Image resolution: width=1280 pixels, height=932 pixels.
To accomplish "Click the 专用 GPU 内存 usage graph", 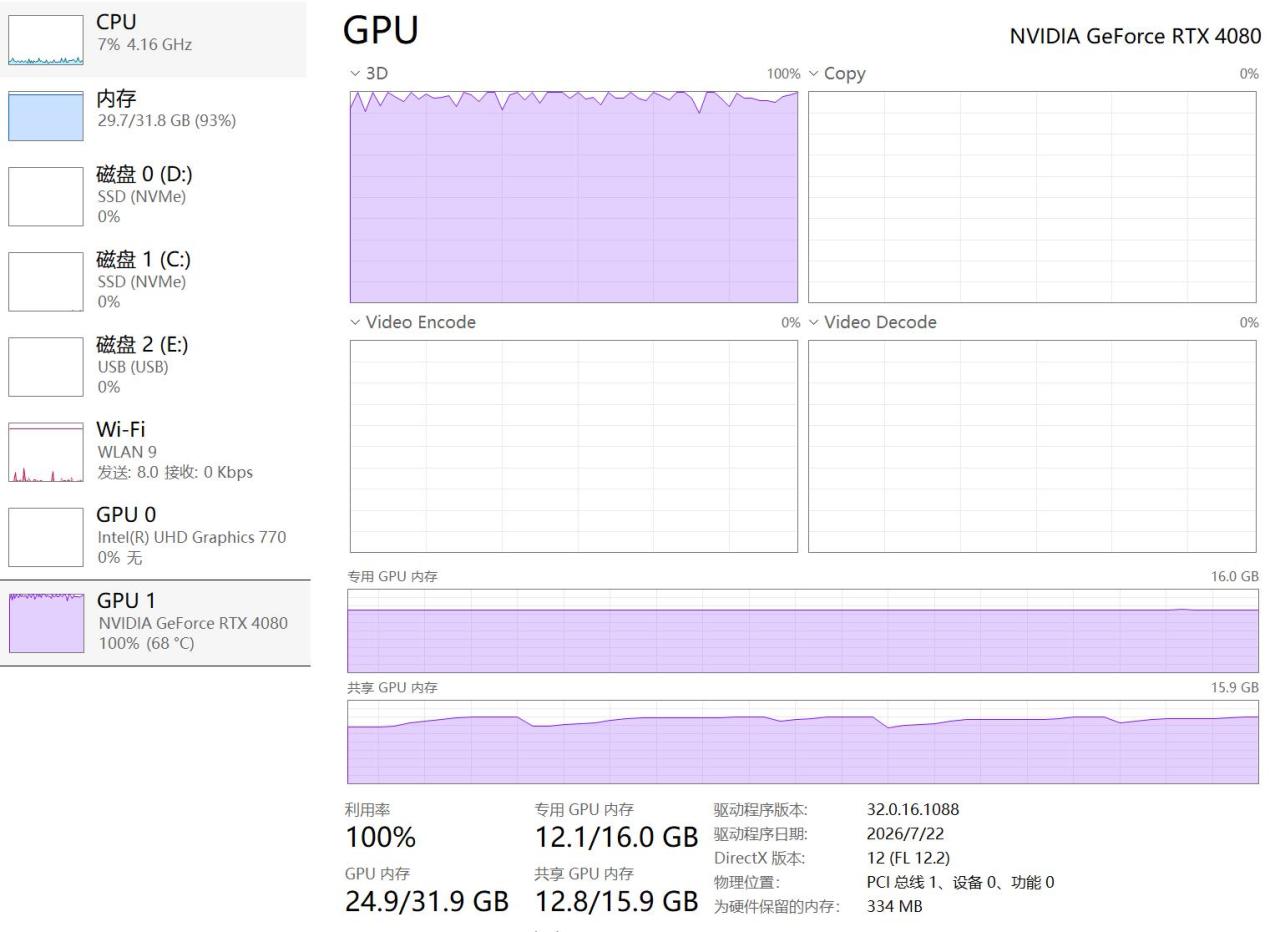I will tap(803, 631).
